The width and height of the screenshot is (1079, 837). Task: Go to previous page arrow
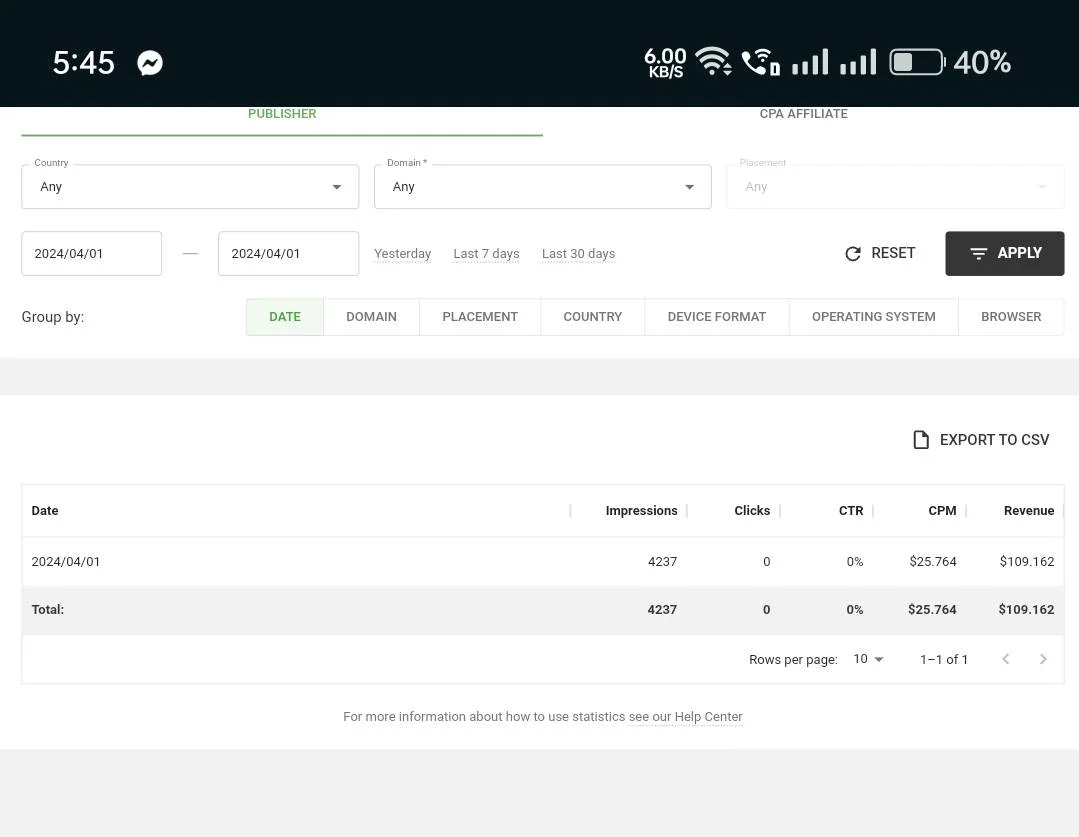(x=1006, y=659)
